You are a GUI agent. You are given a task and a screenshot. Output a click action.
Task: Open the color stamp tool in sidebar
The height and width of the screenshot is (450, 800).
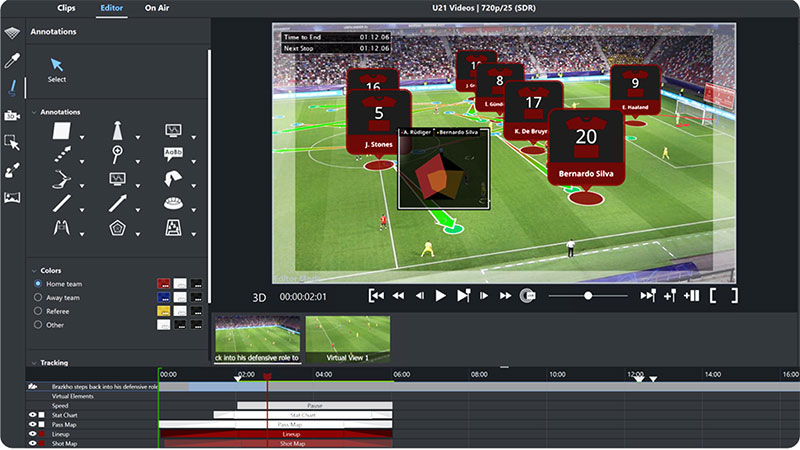pyautogui.click(x=12, y=170)
